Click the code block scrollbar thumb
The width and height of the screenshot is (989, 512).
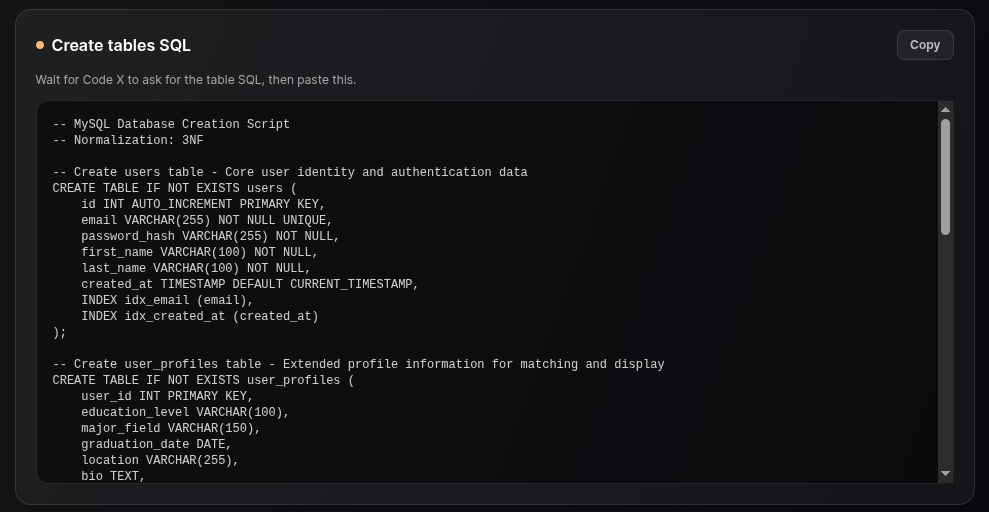(x=945, y=177)
